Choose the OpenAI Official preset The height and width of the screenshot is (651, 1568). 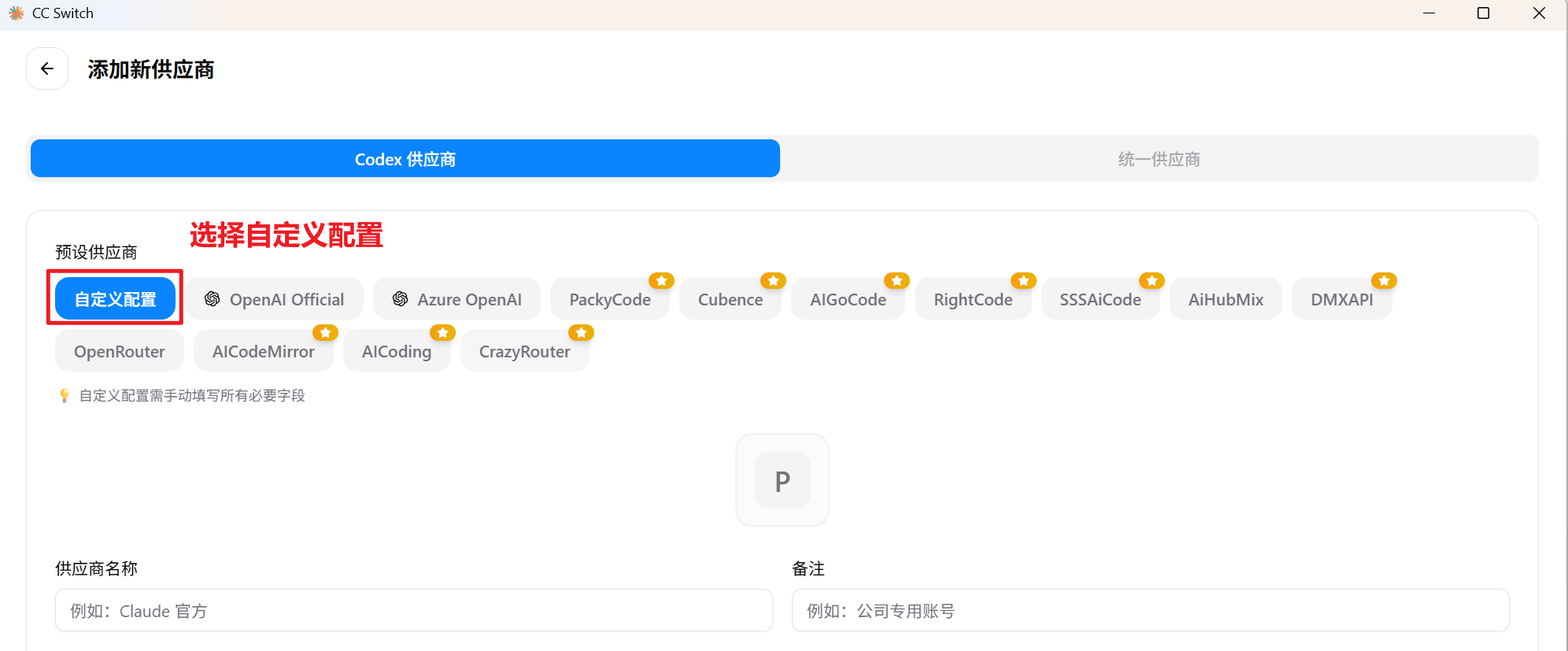tap(274, 298)
